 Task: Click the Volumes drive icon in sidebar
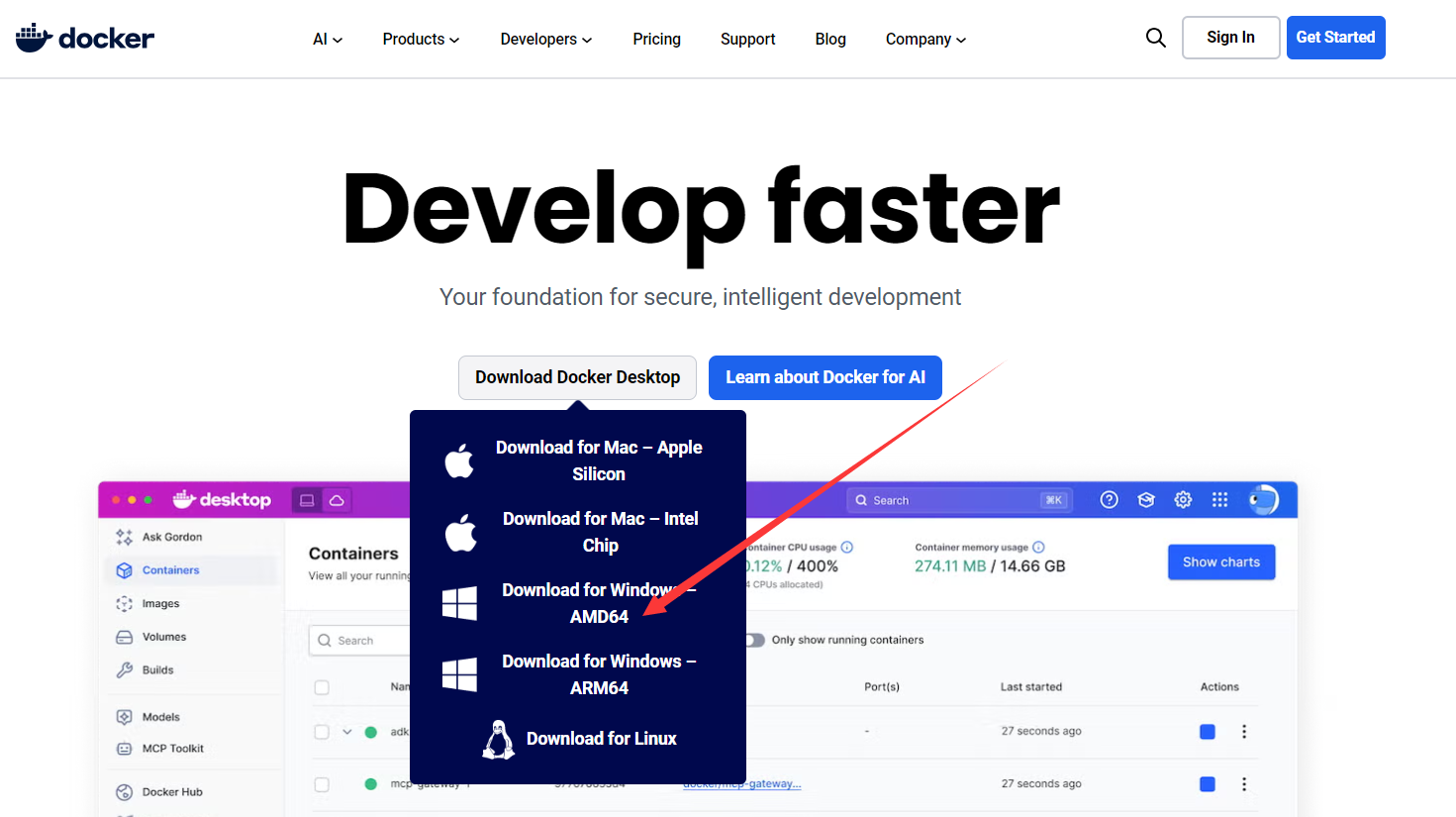(124, 637)
